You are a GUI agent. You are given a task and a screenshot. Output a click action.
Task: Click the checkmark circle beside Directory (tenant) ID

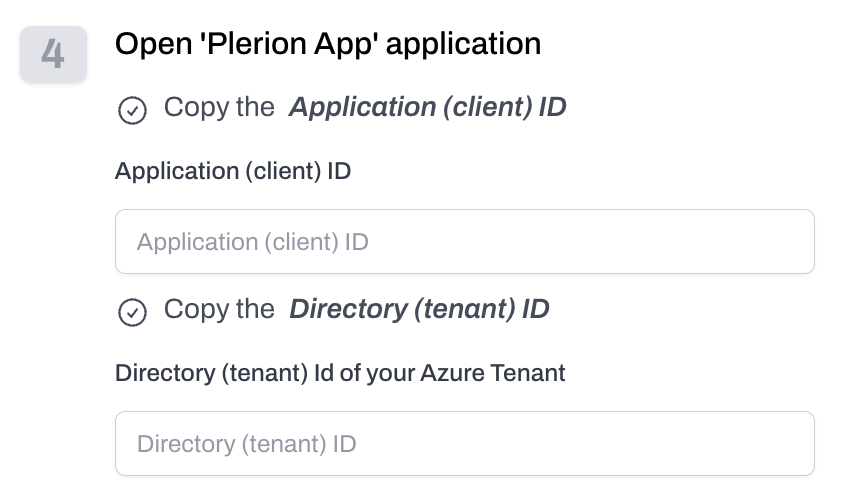coord(132,312)
